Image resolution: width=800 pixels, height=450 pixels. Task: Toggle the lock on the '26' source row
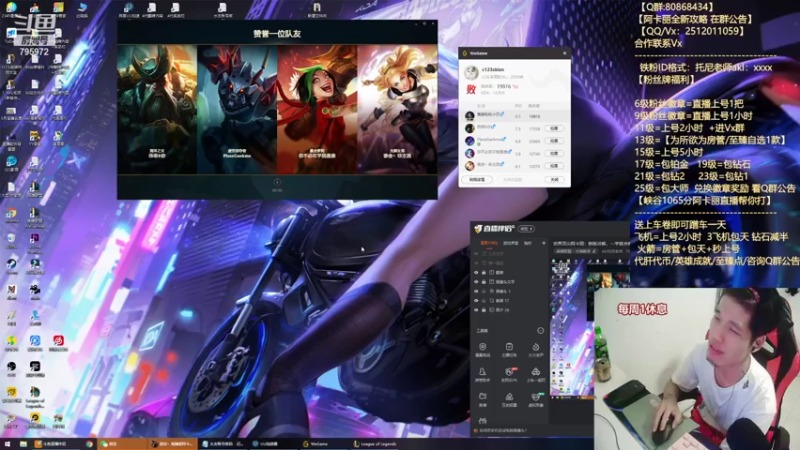(484, 310)
